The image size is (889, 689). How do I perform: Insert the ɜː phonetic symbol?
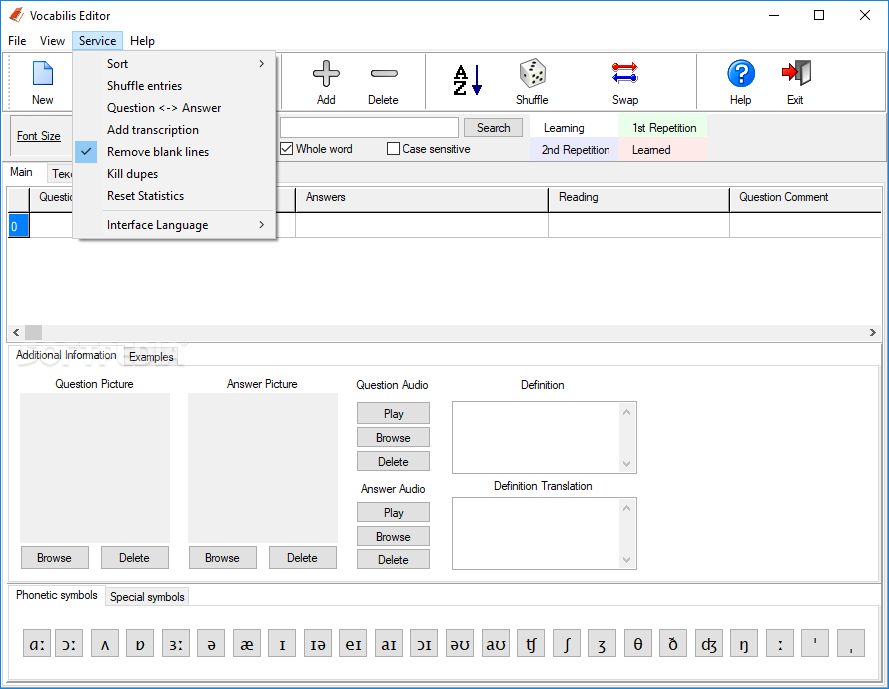[x=176, y=644]
